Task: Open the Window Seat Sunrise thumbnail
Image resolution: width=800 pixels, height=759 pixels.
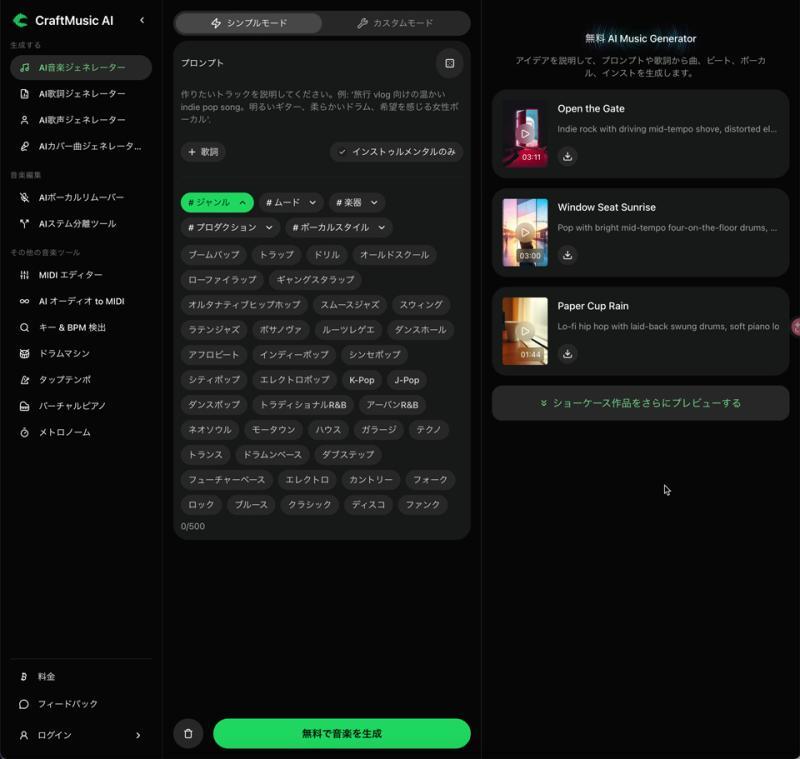Action: pyautogui.click(x=525, y=233)
